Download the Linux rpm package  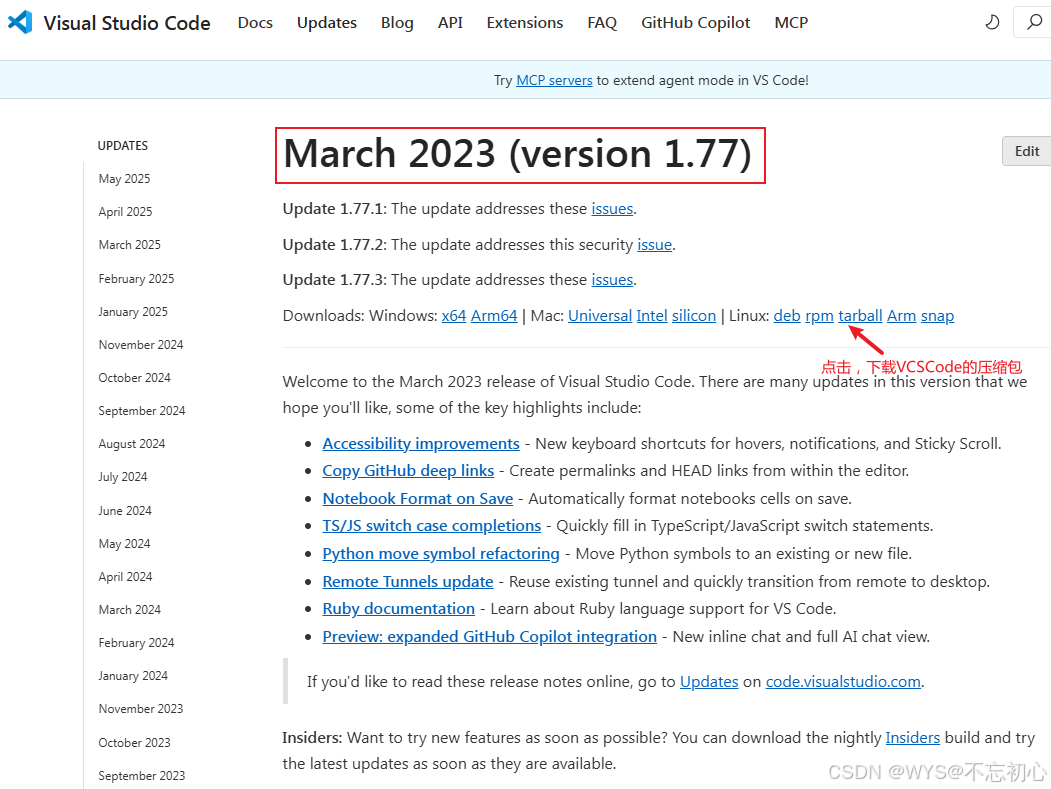point(819,316)
